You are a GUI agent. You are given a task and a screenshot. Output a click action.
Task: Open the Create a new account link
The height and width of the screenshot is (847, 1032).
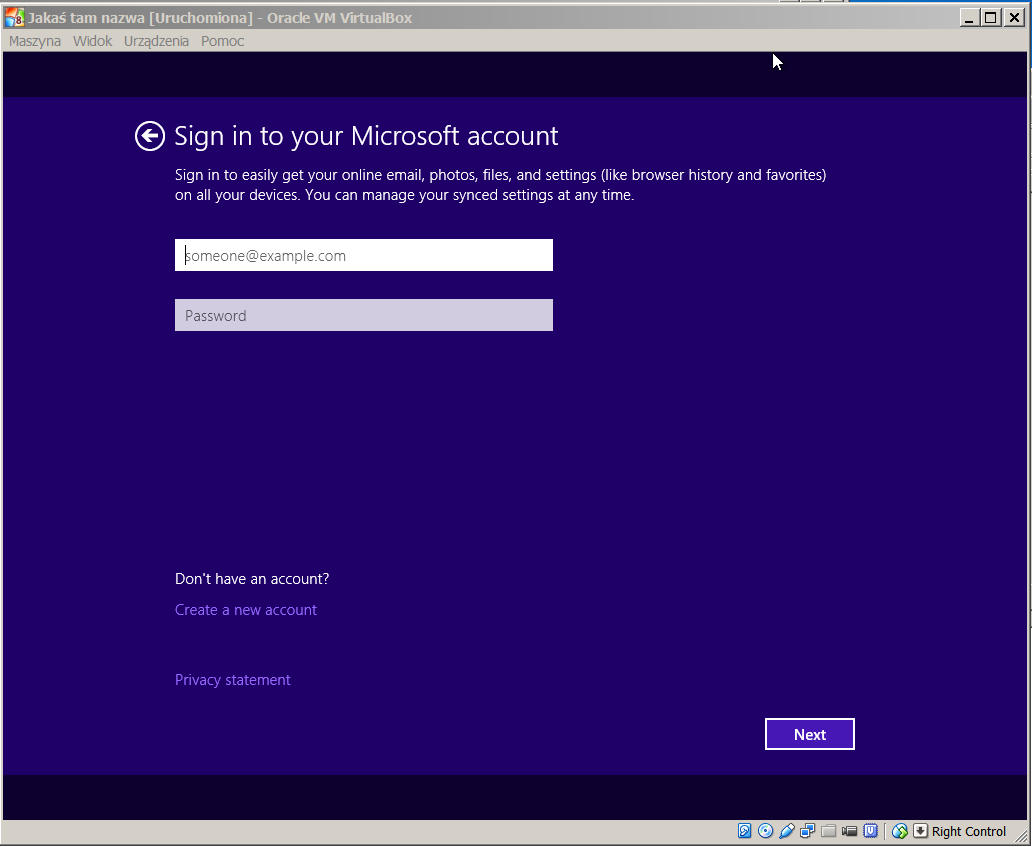coord(245,610)
